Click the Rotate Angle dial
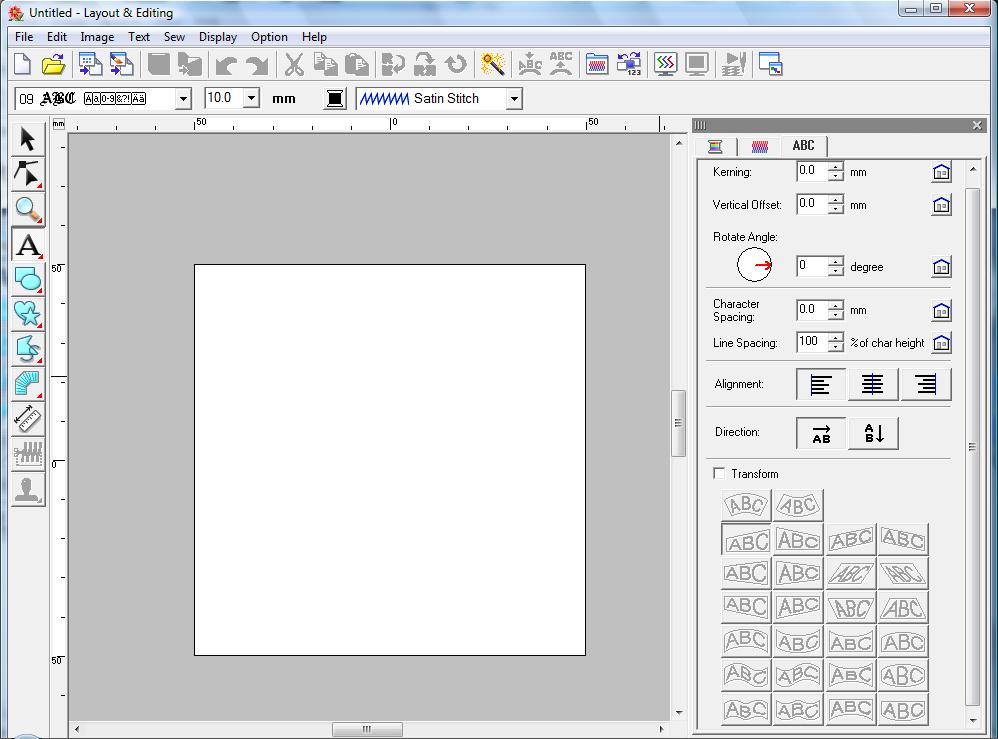998x739 pixels. click(x=754, y=265)
